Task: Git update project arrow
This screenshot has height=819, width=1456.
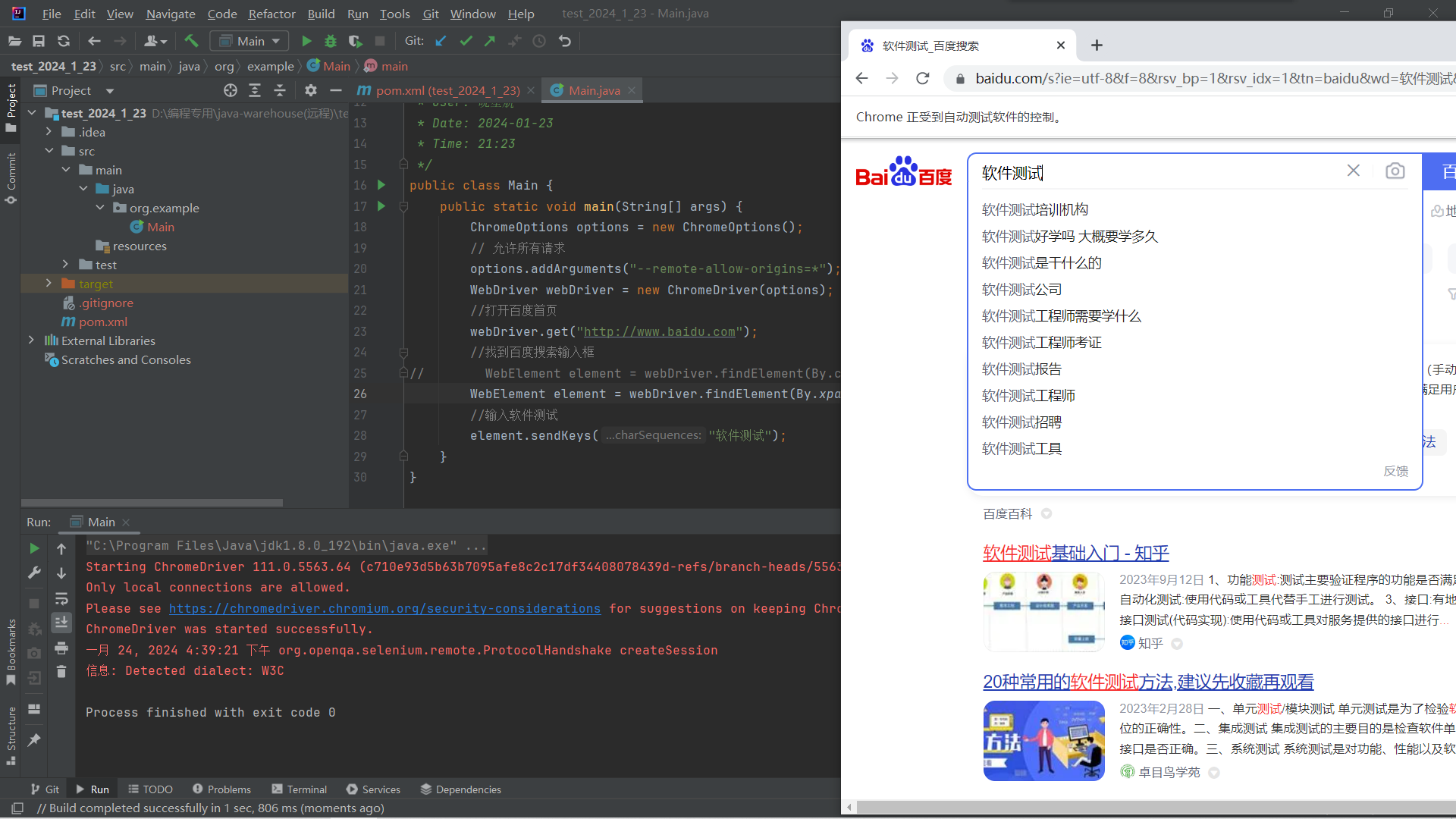Action: coord(441,41)
